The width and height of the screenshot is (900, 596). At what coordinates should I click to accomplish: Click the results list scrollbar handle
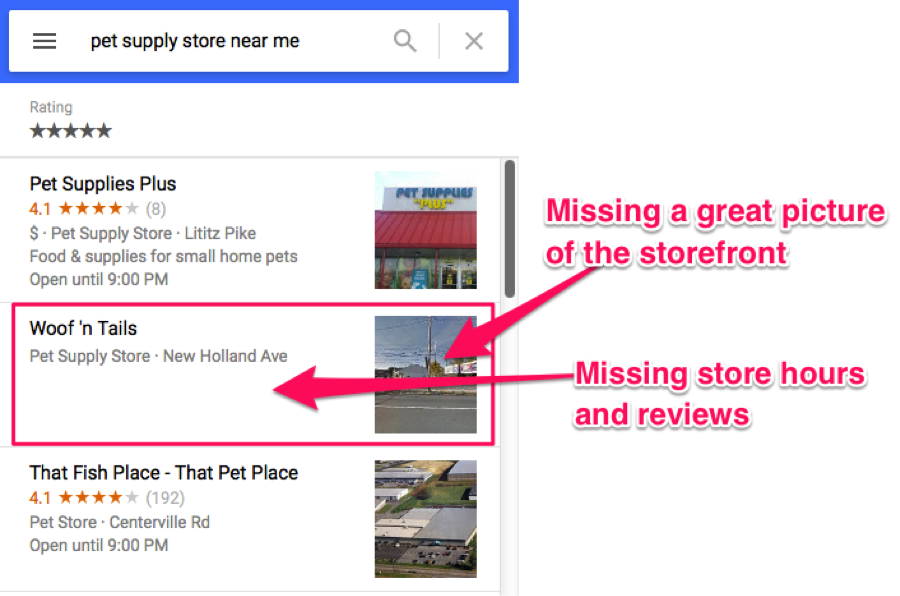[x=509, y=229]
